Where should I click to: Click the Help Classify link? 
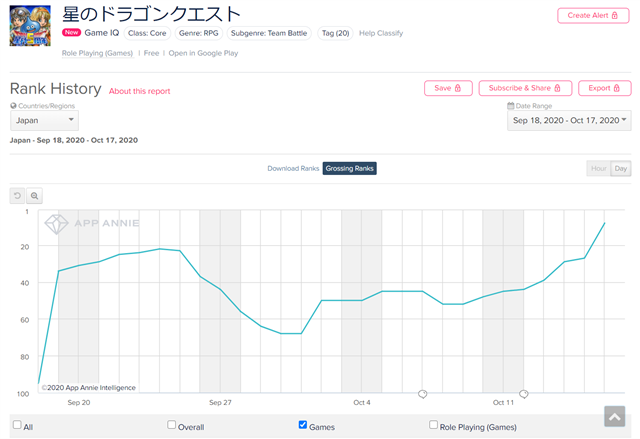[x=381, y=33]
